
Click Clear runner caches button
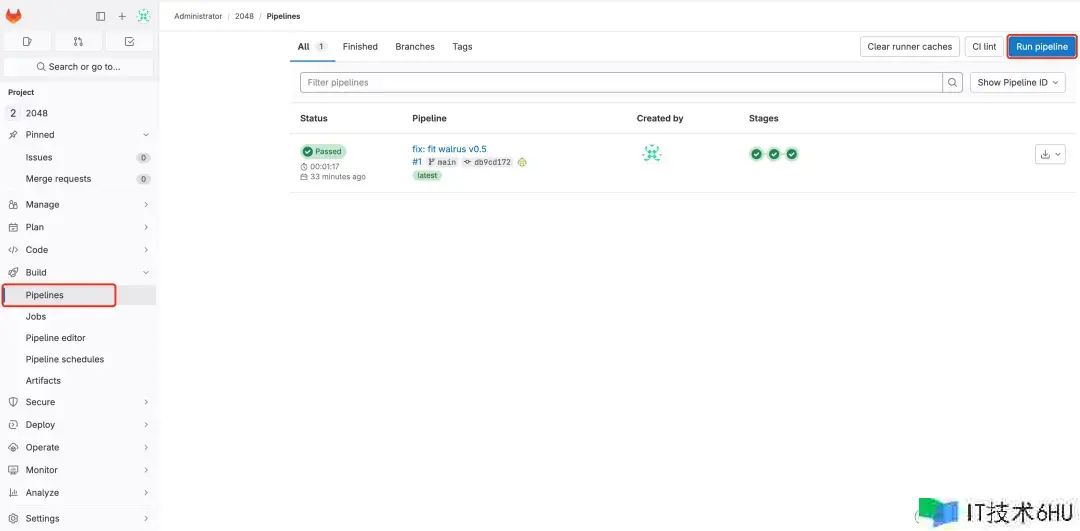[909, 47]
